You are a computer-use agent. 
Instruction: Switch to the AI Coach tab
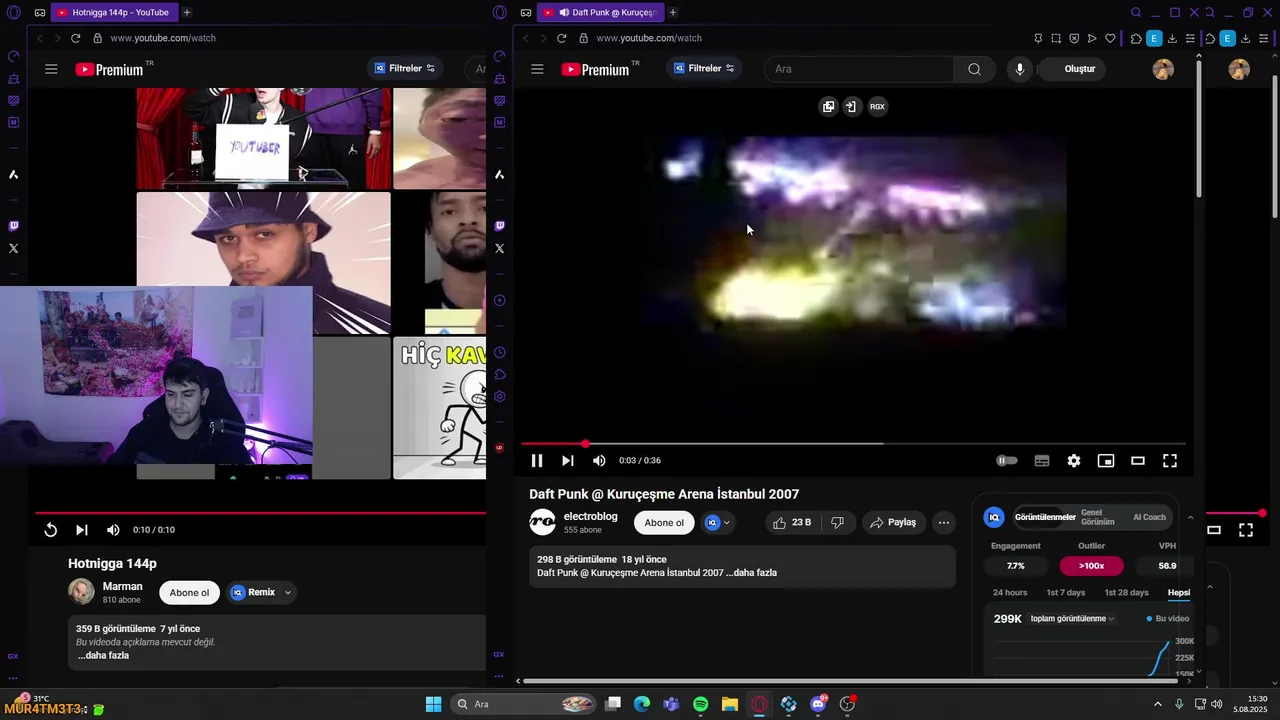coord(1149,517)
